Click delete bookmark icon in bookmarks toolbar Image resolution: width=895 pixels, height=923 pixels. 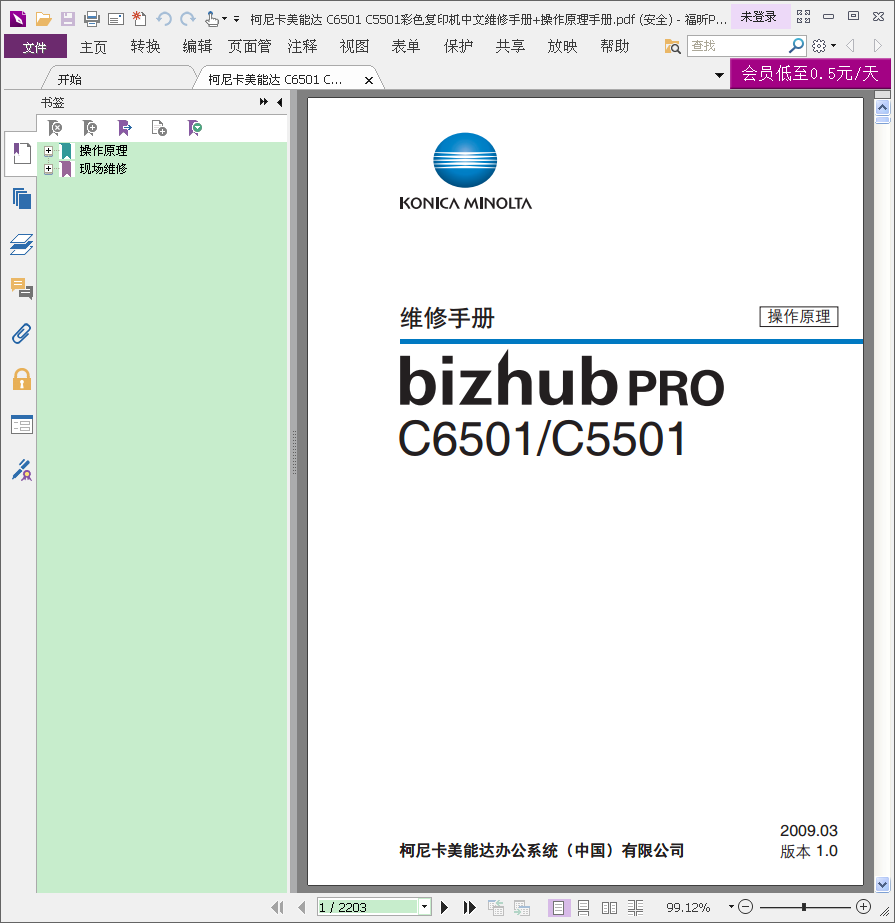pyautogui.click(x=55, y=128)
